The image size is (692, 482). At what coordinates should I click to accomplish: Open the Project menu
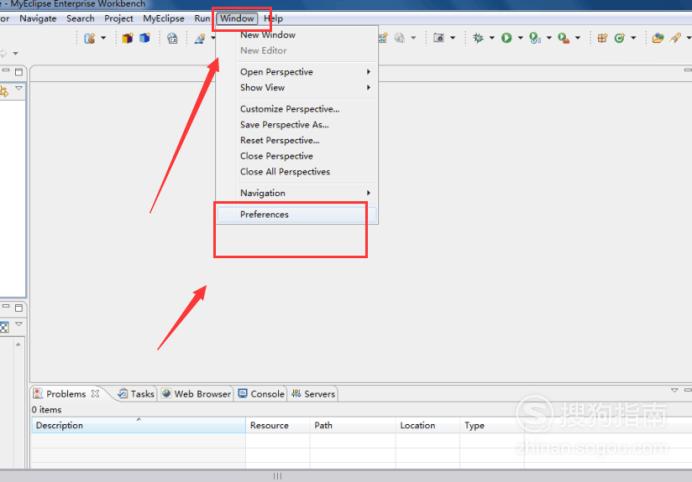pyautogui.click(x=119, y=19)
